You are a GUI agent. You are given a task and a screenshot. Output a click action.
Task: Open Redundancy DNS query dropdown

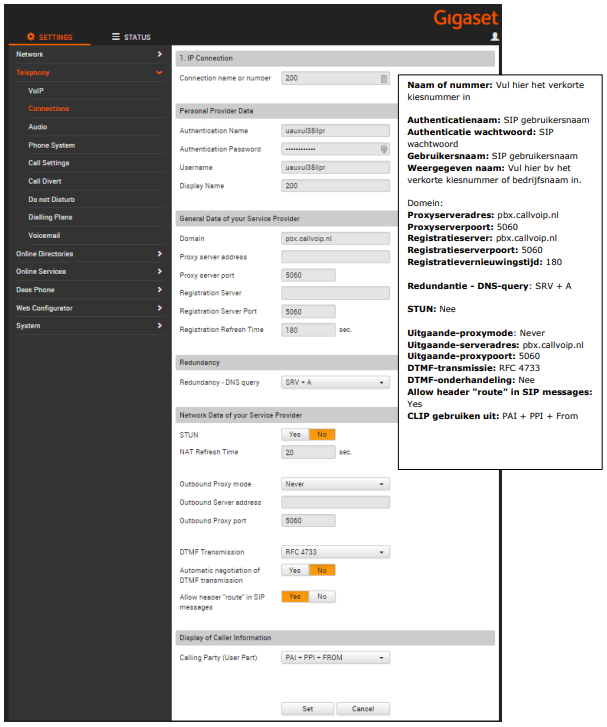click(x=335, y=383)
